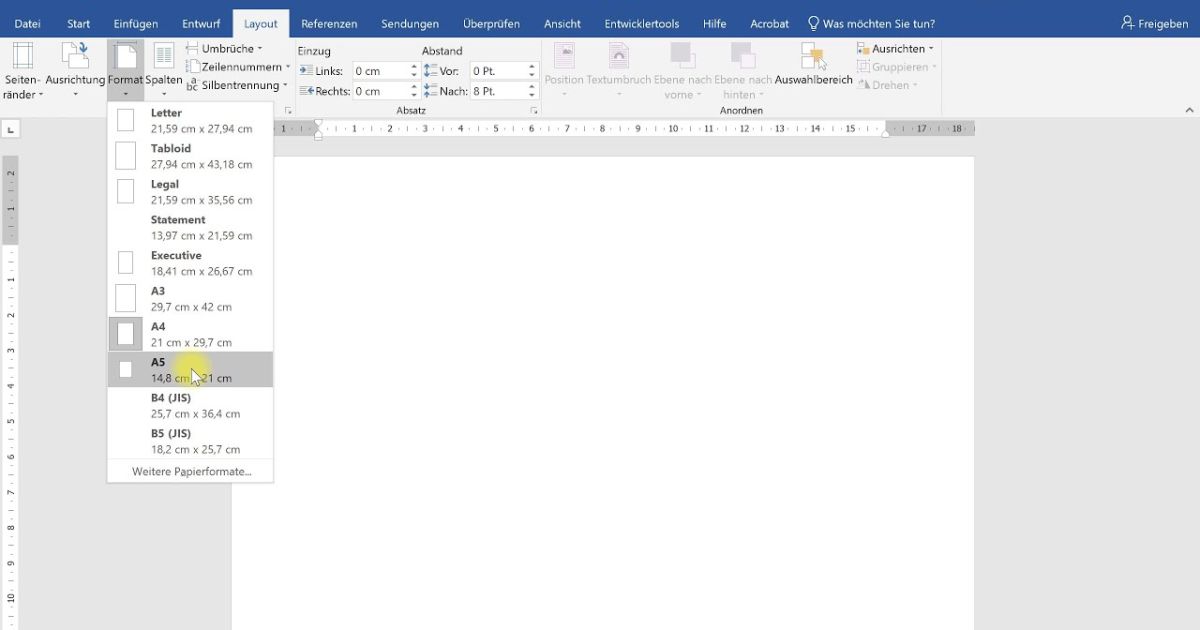
Task: Increase the Links indent value
Action: [x=415, y=67]
